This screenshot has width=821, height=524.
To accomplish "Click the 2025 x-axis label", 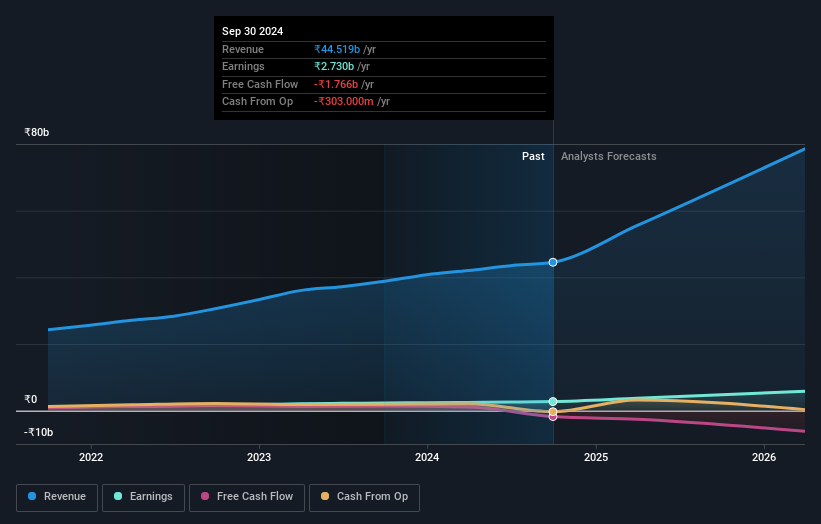I will pyautogui.click(x=596, y=457).
